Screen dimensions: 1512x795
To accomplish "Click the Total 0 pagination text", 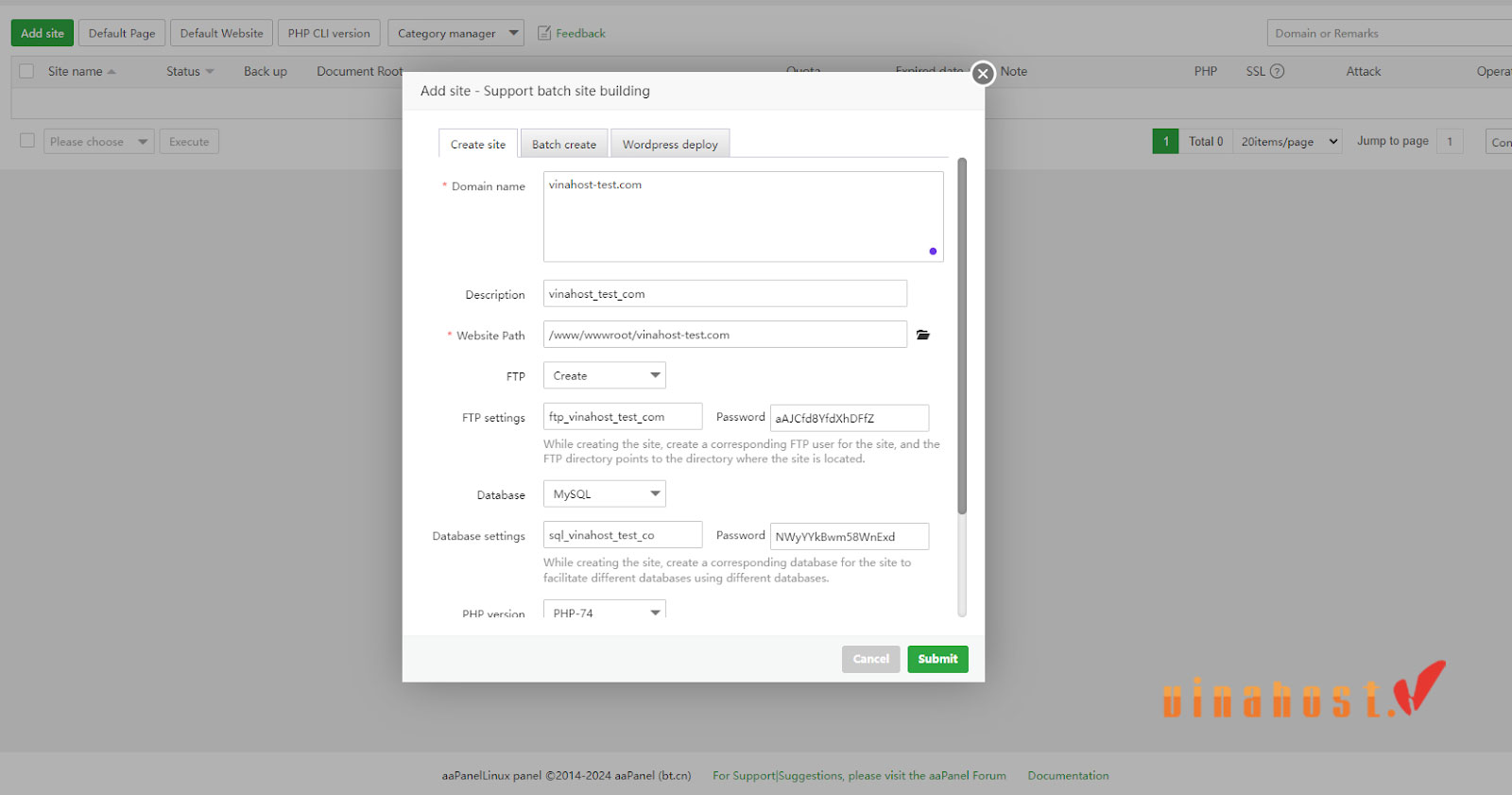I will click(x=1206, y=142).
